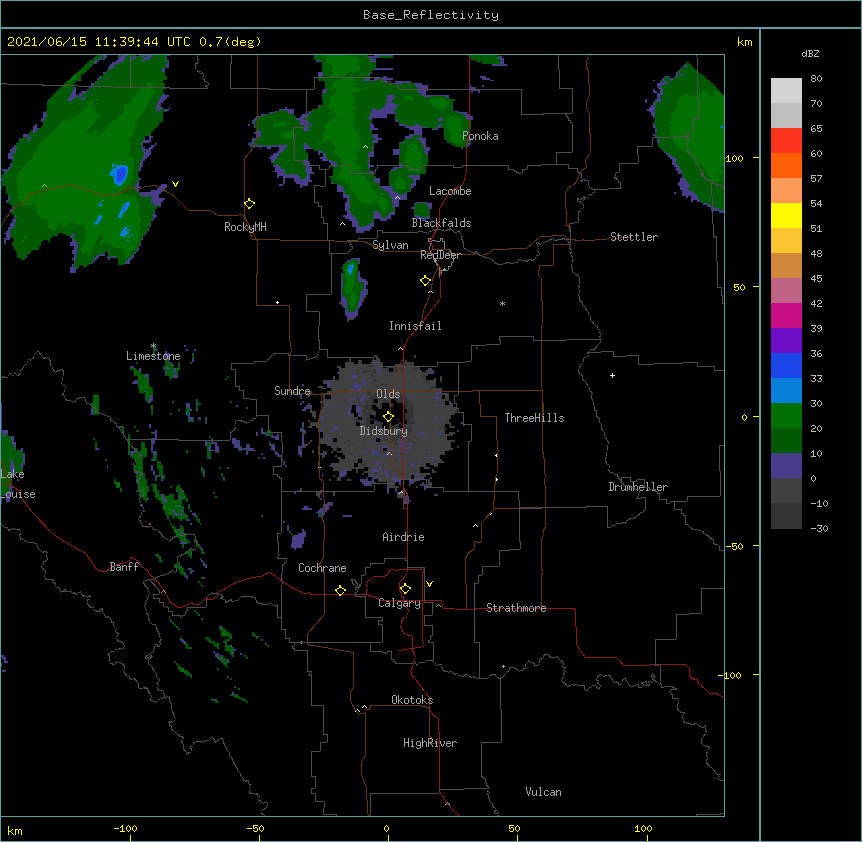Click the Banff label
Image resolution: width=862 pixels, height=842 pixels.
point(124,567)
